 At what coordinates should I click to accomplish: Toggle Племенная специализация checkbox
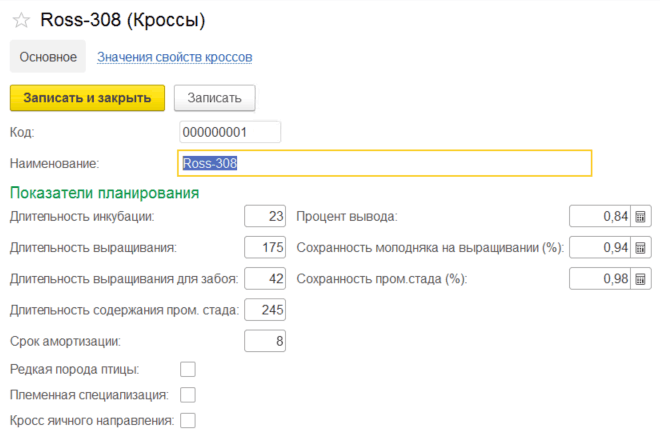click(x=188, y=395)
